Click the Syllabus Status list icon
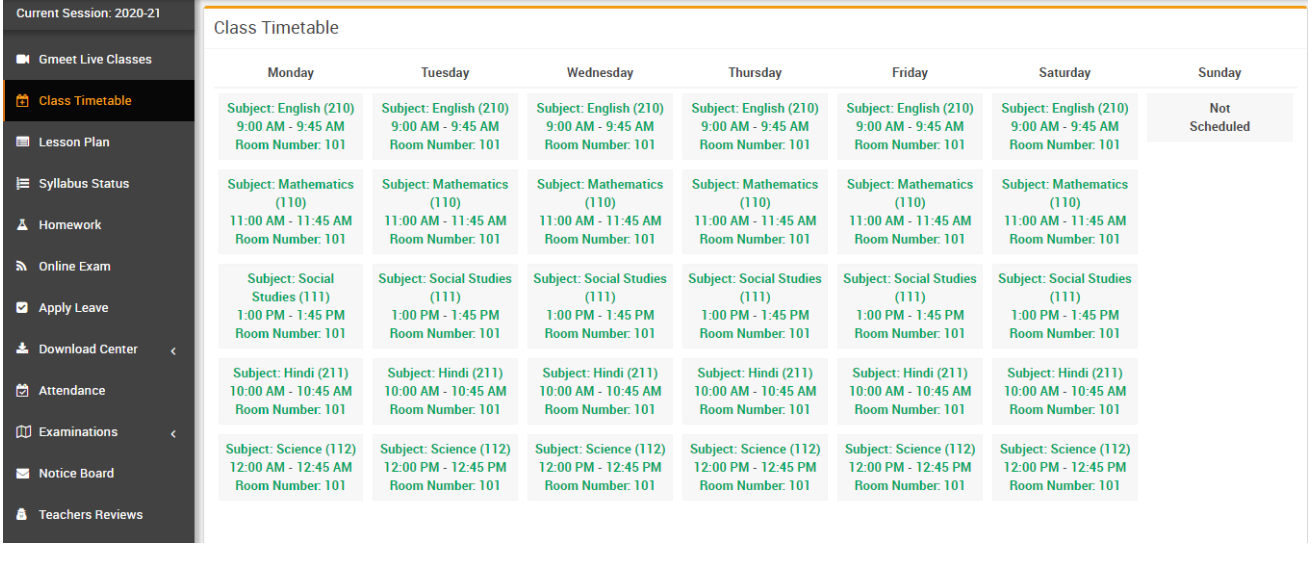1312x569 pixels. click(23, 184)
